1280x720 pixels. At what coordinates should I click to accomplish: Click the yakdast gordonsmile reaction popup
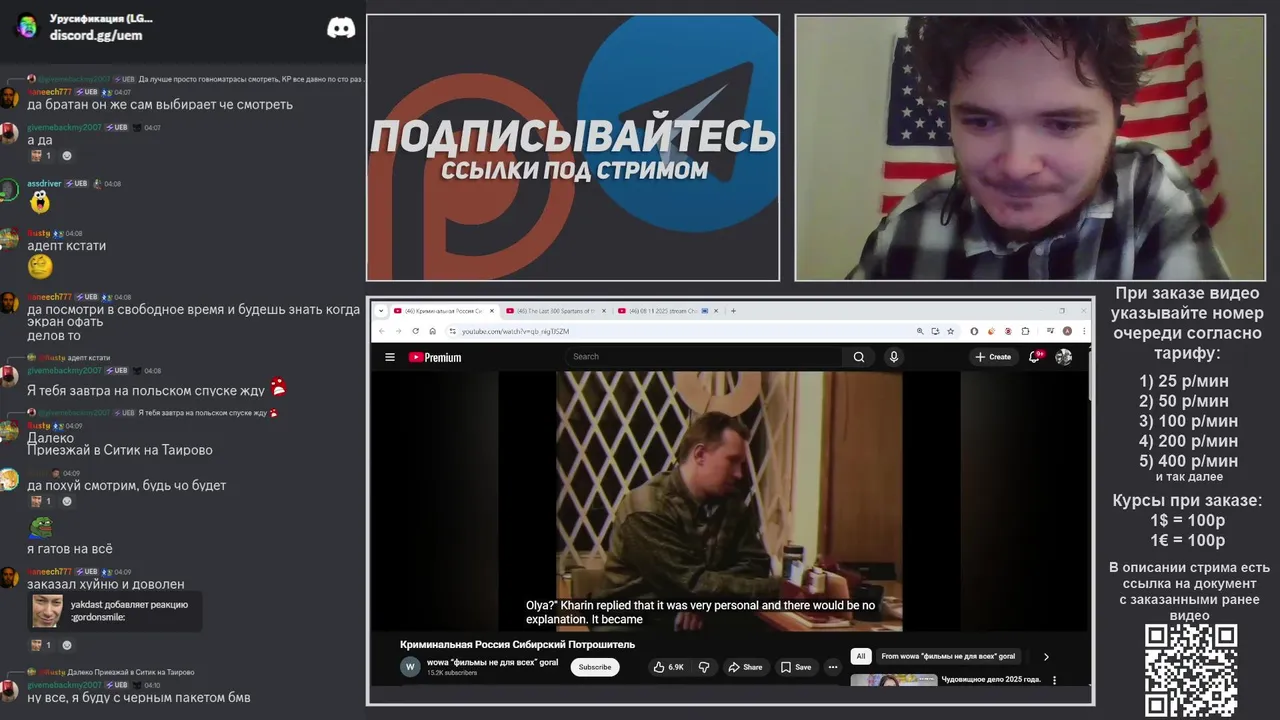(x=115, y=611)
